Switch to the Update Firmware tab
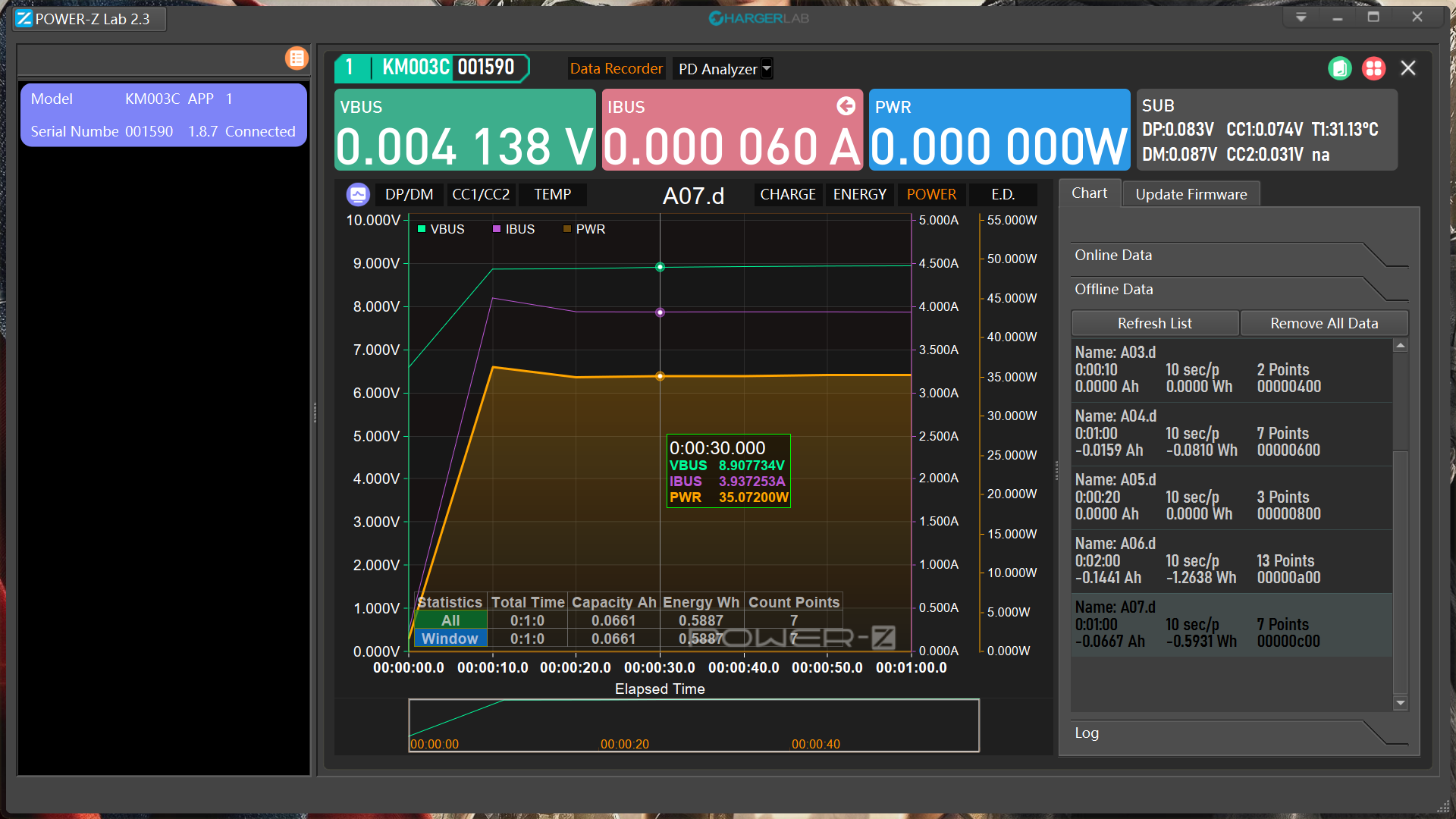The width and height of the screenshot is (1456, 819). 1191,195
